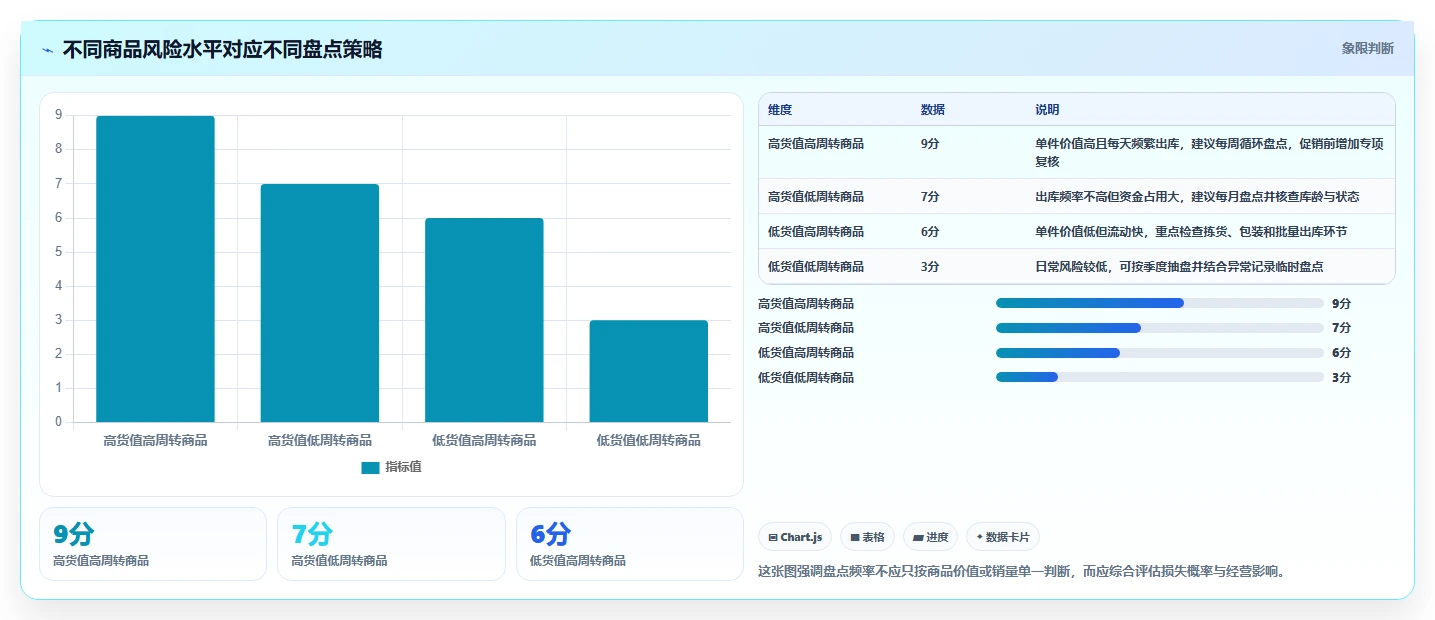The width and height of the screenshot is (1435, 620).
Task: Select the 进度 tag
Action: [x=930, y=537]
